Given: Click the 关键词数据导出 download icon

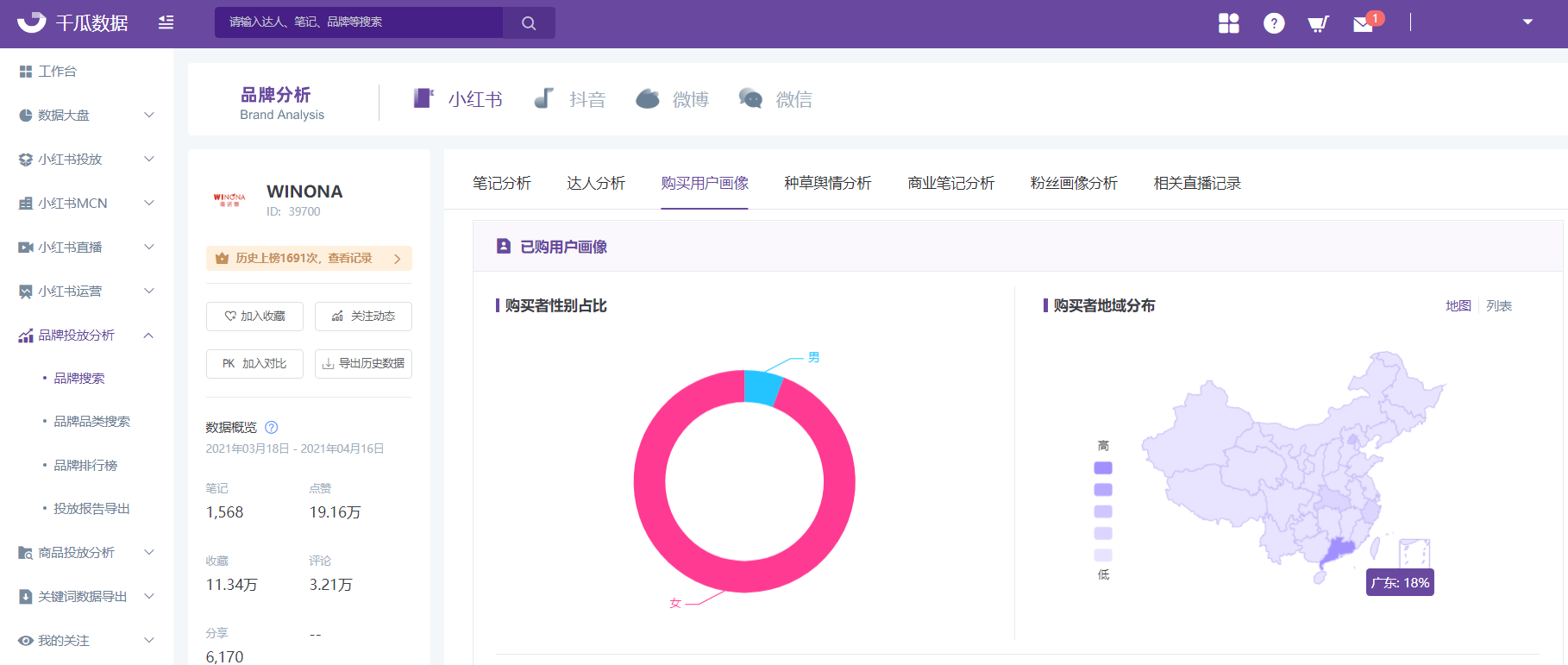Looking at the screenshot, I should [26, 597].
